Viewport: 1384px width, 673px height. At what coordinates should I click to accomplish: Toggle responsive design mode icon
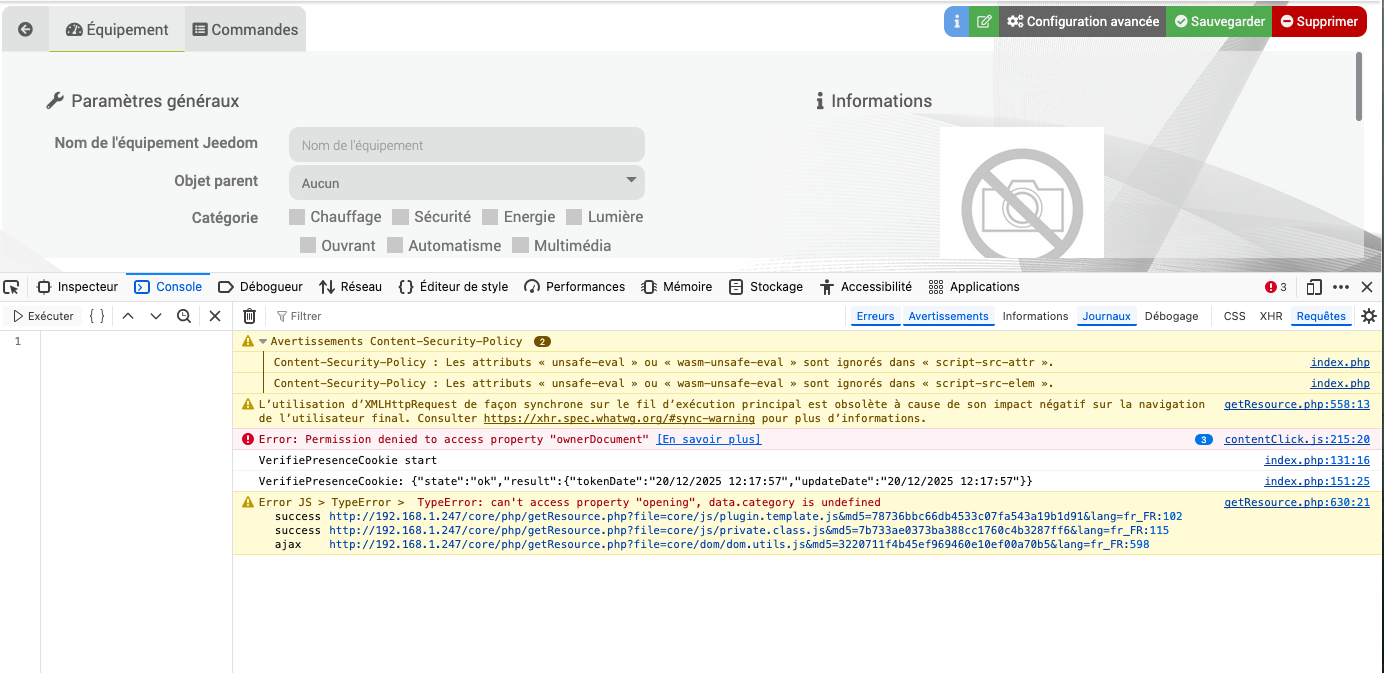1314,287
